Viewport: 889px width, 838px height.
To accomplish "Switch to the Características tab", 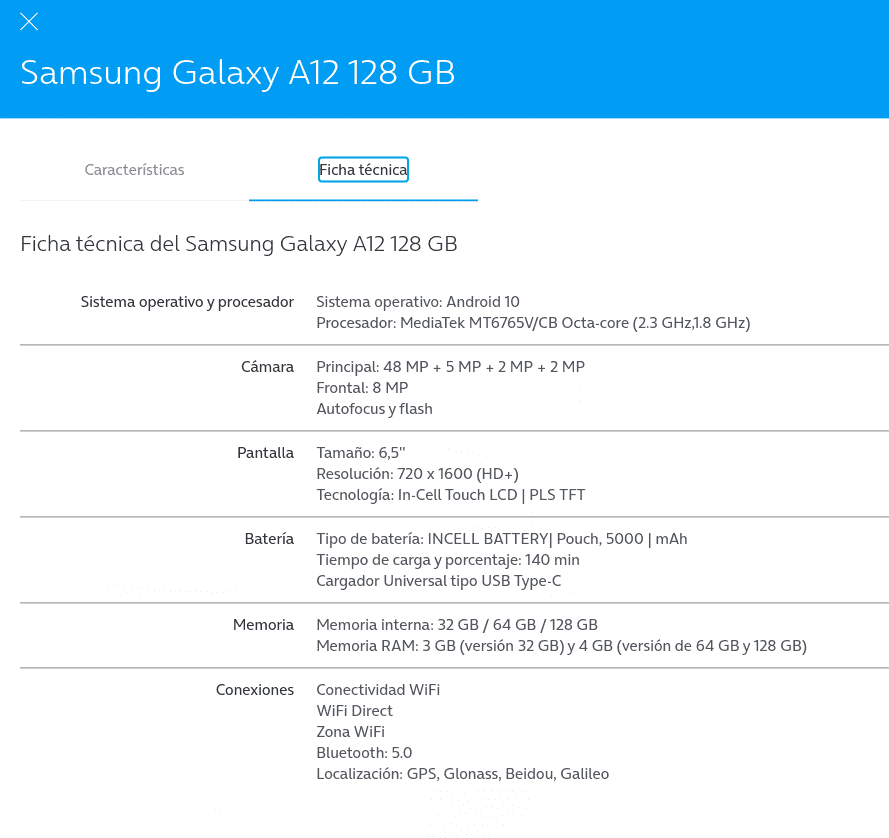I will pyautogui.click(x=134, y=170).
